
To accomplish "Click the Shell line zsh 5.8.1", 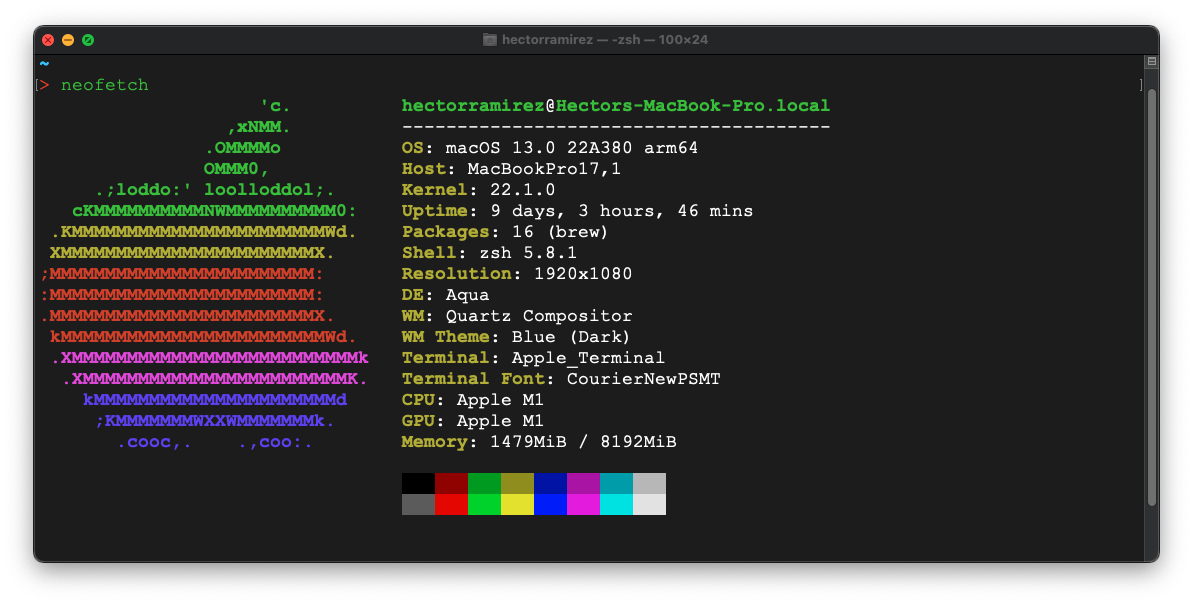I will click(489, 253).
